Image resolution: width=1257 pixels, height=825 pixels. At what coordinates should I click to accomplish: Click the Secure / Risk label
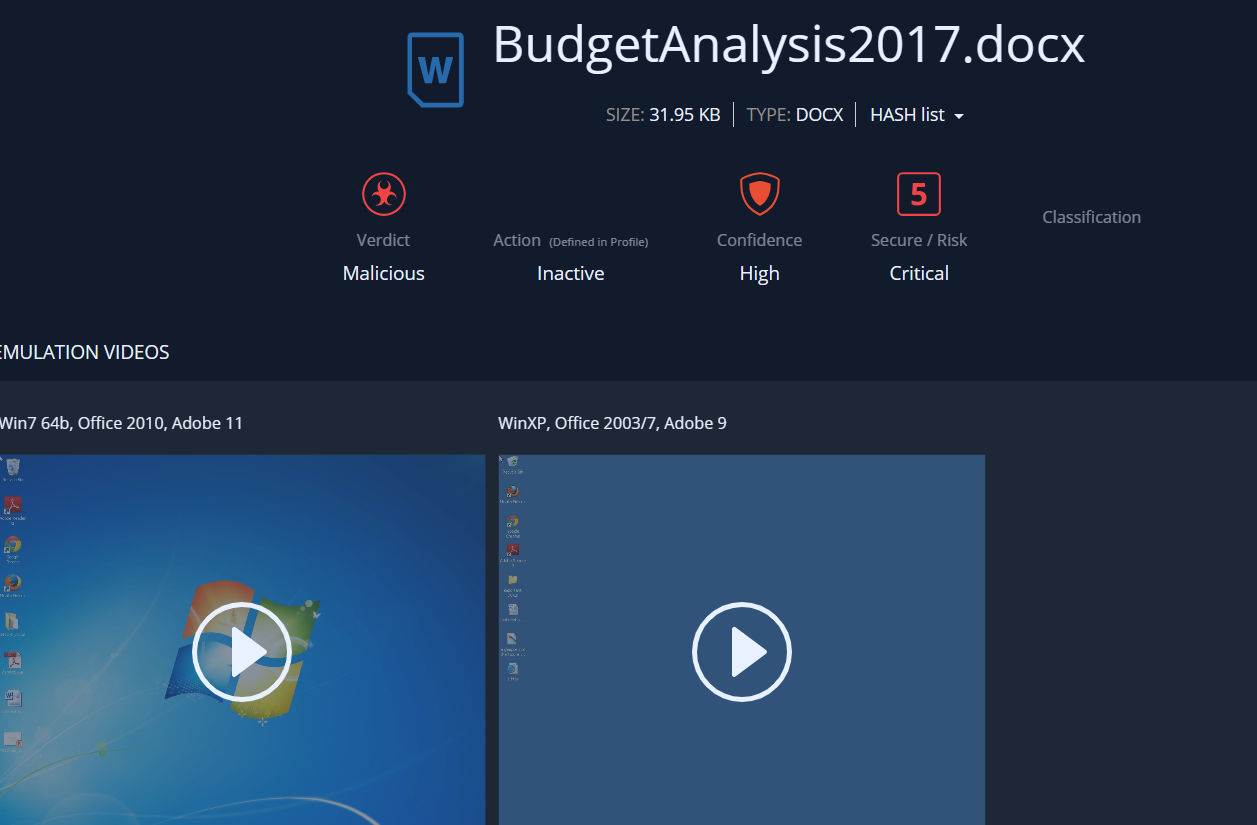919,240
